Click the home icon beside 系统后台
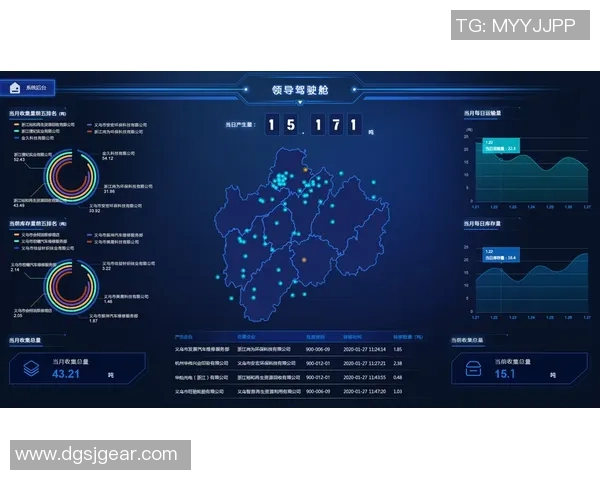 [x=15, y=87]
